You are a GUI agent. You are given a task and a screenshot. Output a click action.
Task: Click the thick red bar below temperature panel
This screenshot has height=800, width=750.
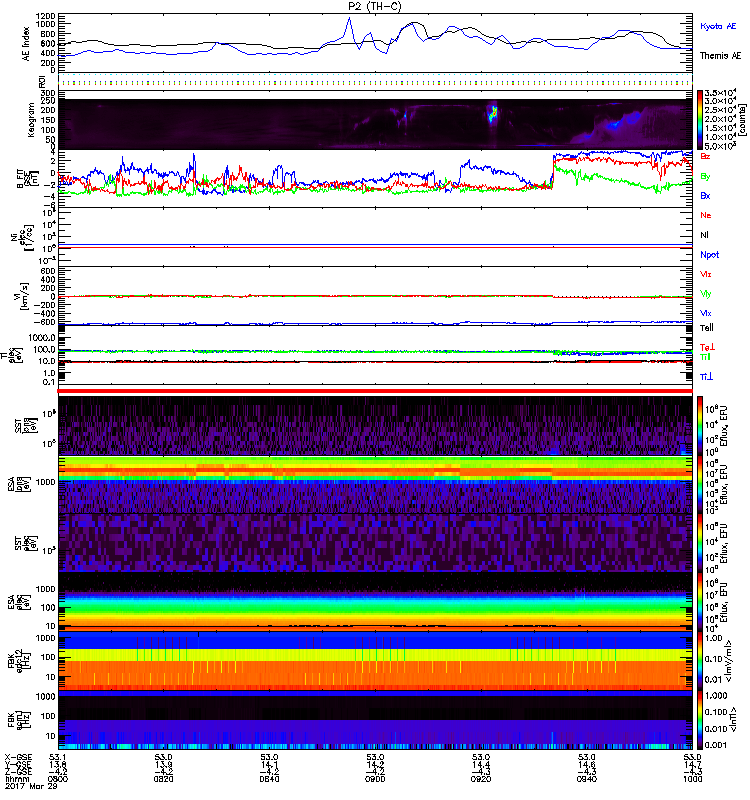(375, 391)
